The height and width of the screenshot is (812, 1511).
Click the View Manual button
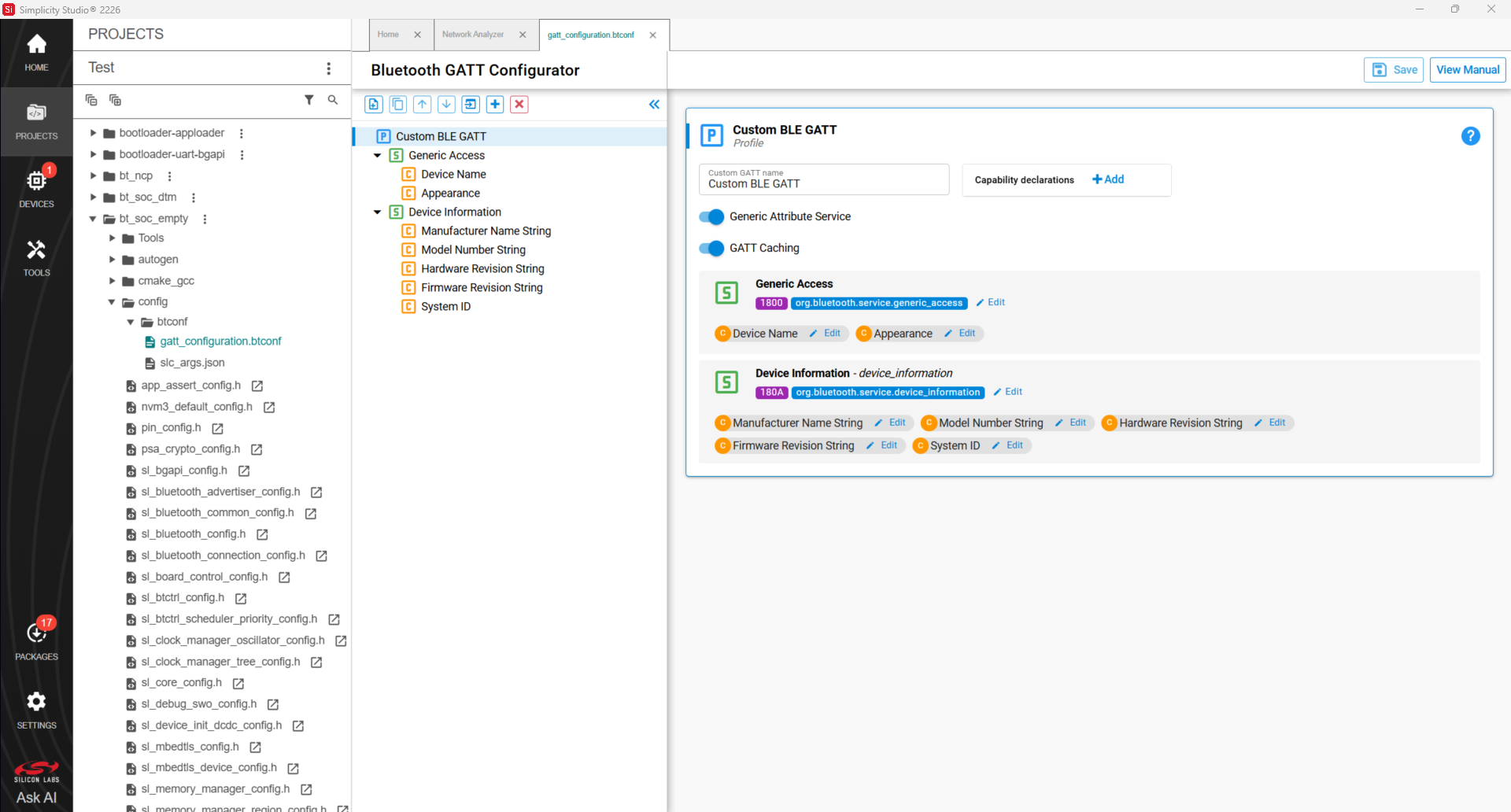click(1468, 70)
